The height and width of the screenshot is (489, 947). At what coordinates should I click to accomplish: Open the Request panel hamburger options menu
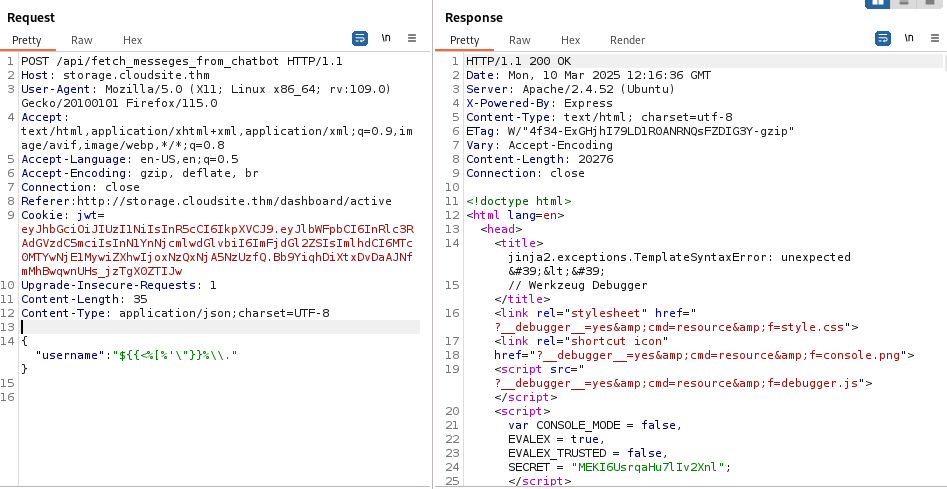coord(412,38)
